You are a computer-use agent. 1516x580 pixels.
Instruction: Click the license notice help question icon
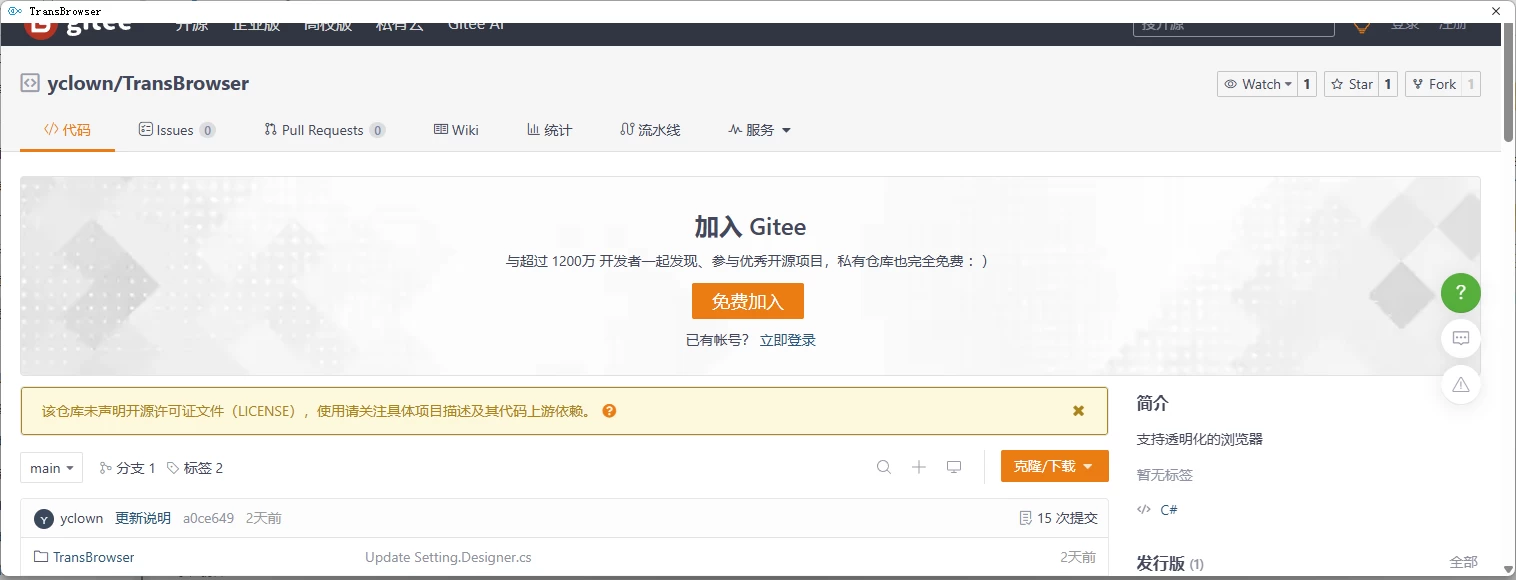coord(609,411)
